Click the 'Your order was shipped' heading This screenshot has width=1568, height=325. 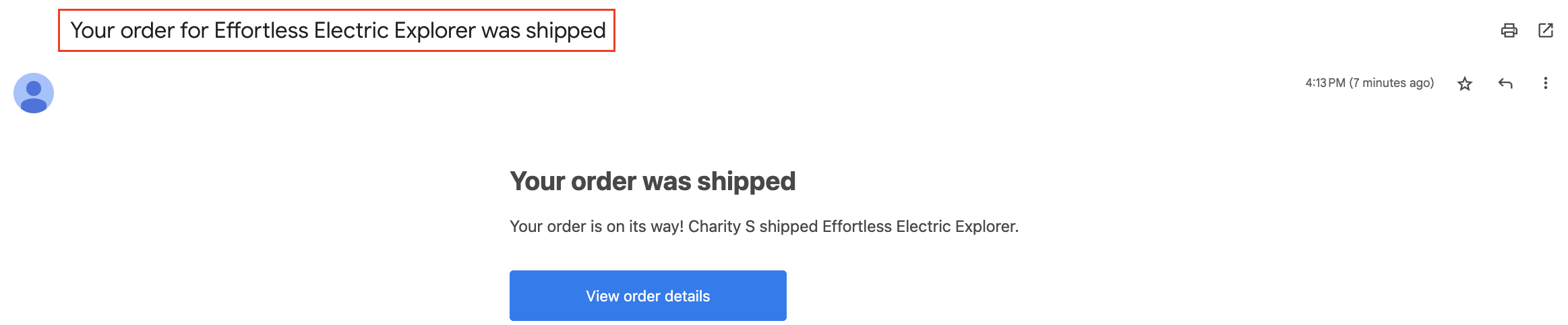[x=653, y=181]
